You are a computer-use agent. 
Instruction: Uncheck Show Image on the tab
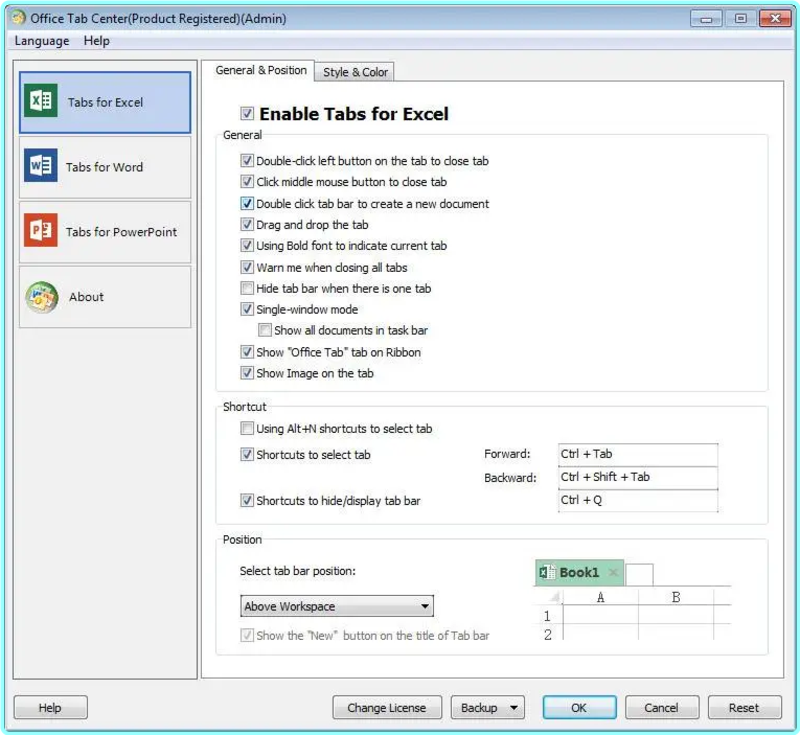point(247,373)
